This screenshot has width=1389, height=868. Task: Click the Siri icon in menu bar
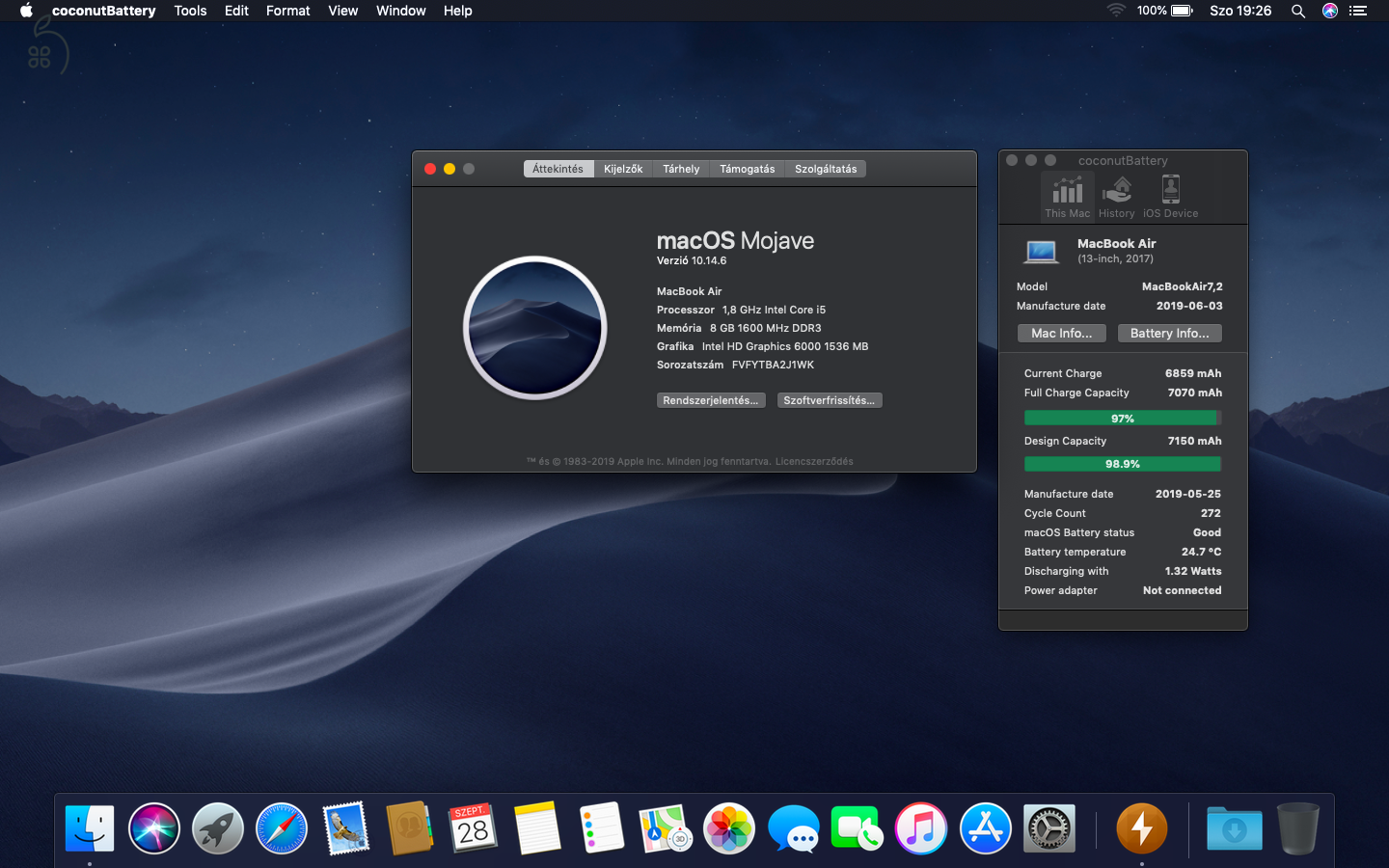click(1330, 11)
